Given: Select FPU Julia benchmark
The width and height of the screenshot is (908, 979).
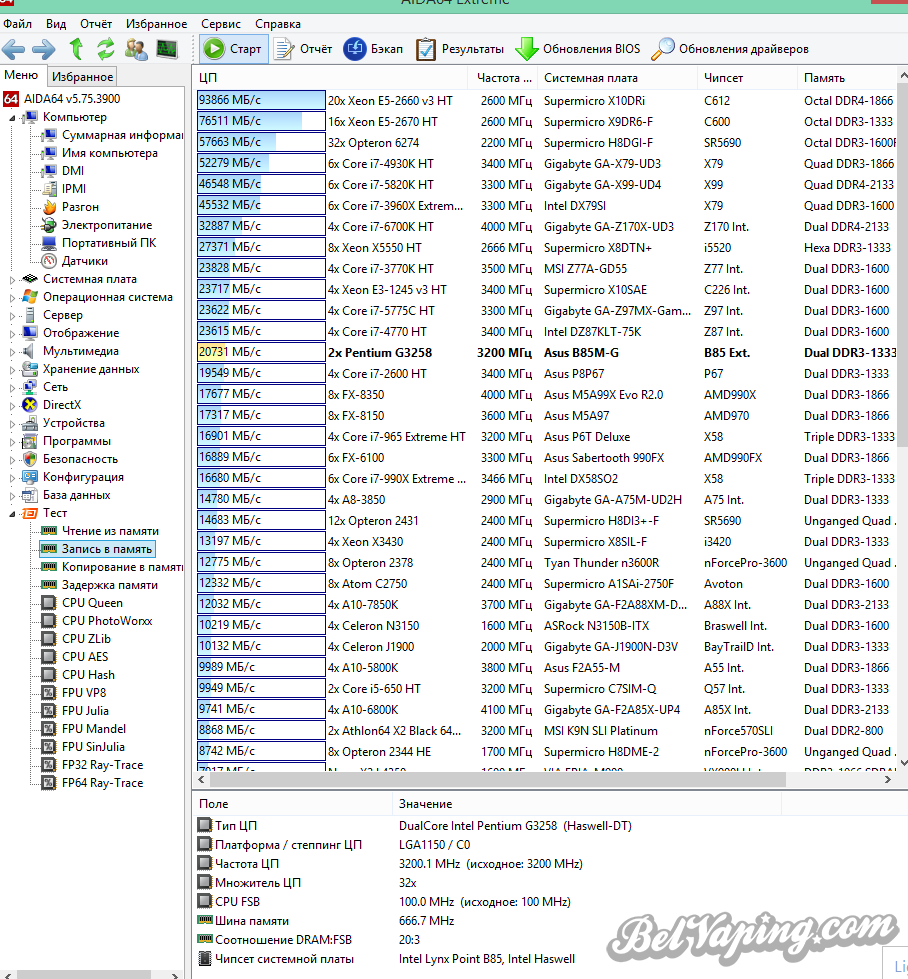Looking at the screenshot, I should click(x=75, y=711).
